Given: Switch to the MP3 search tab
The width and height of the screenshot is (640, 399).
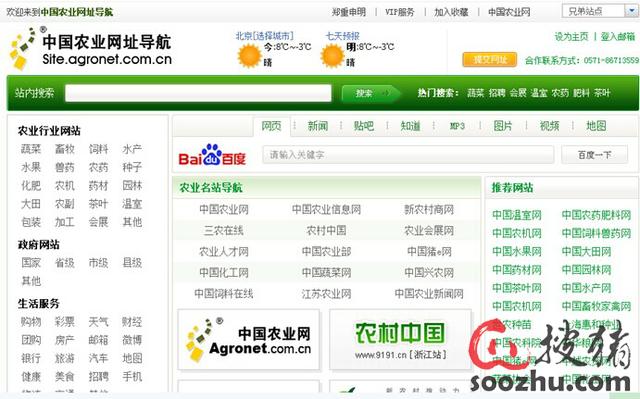Looking at the screenshot, I should [457, 126].
